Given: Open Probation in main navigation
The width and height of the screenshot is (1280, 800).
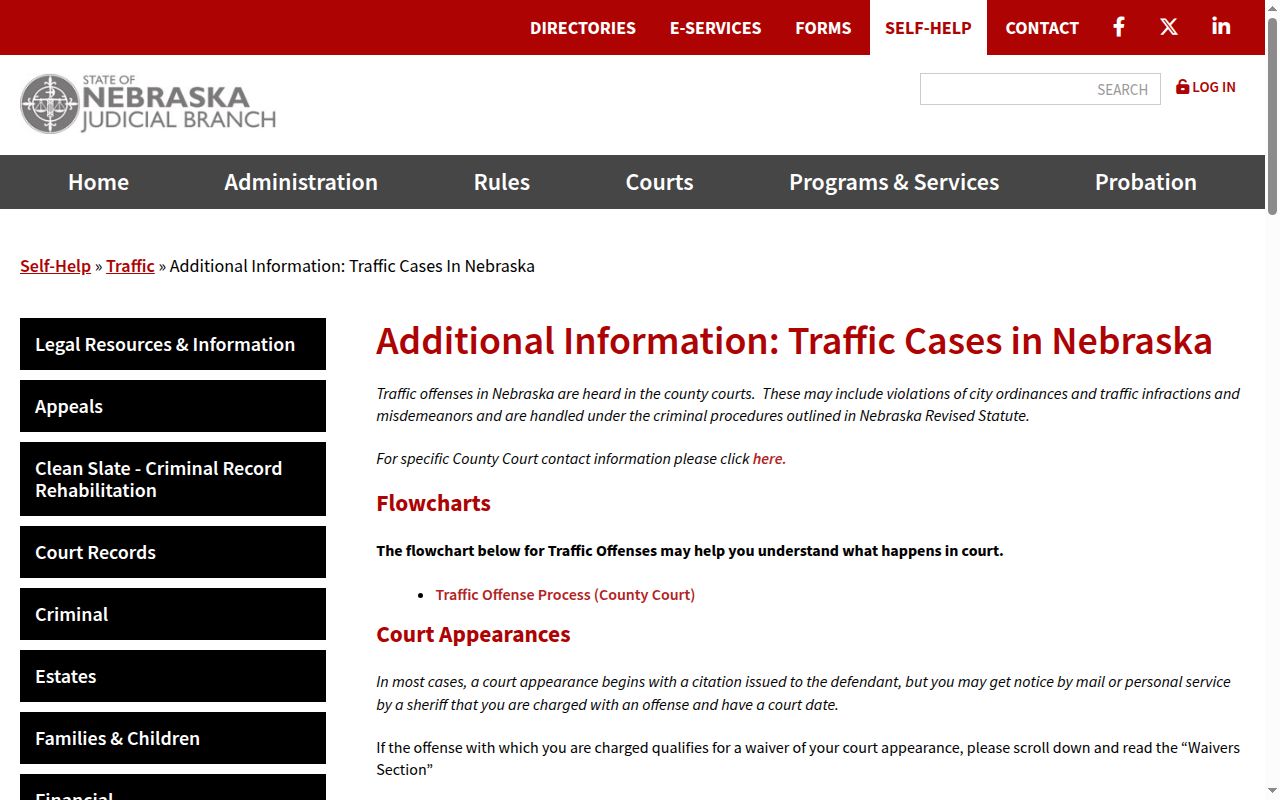Looking at the screenshot, I should pyautogui.click(x=1146, y=182).
